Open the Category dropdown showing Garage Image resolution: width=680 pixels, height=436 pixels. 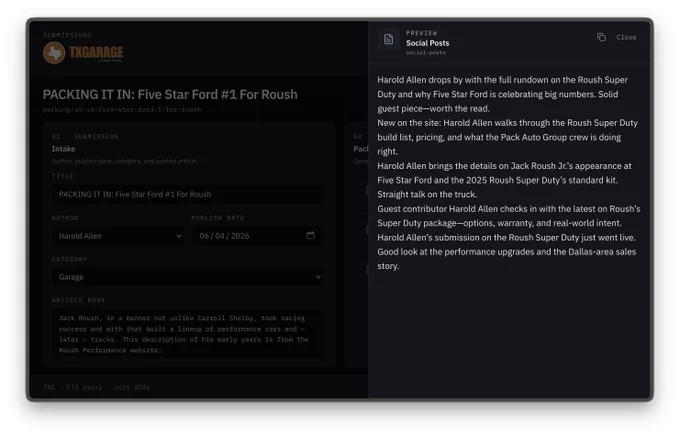(x=187, y=277)
